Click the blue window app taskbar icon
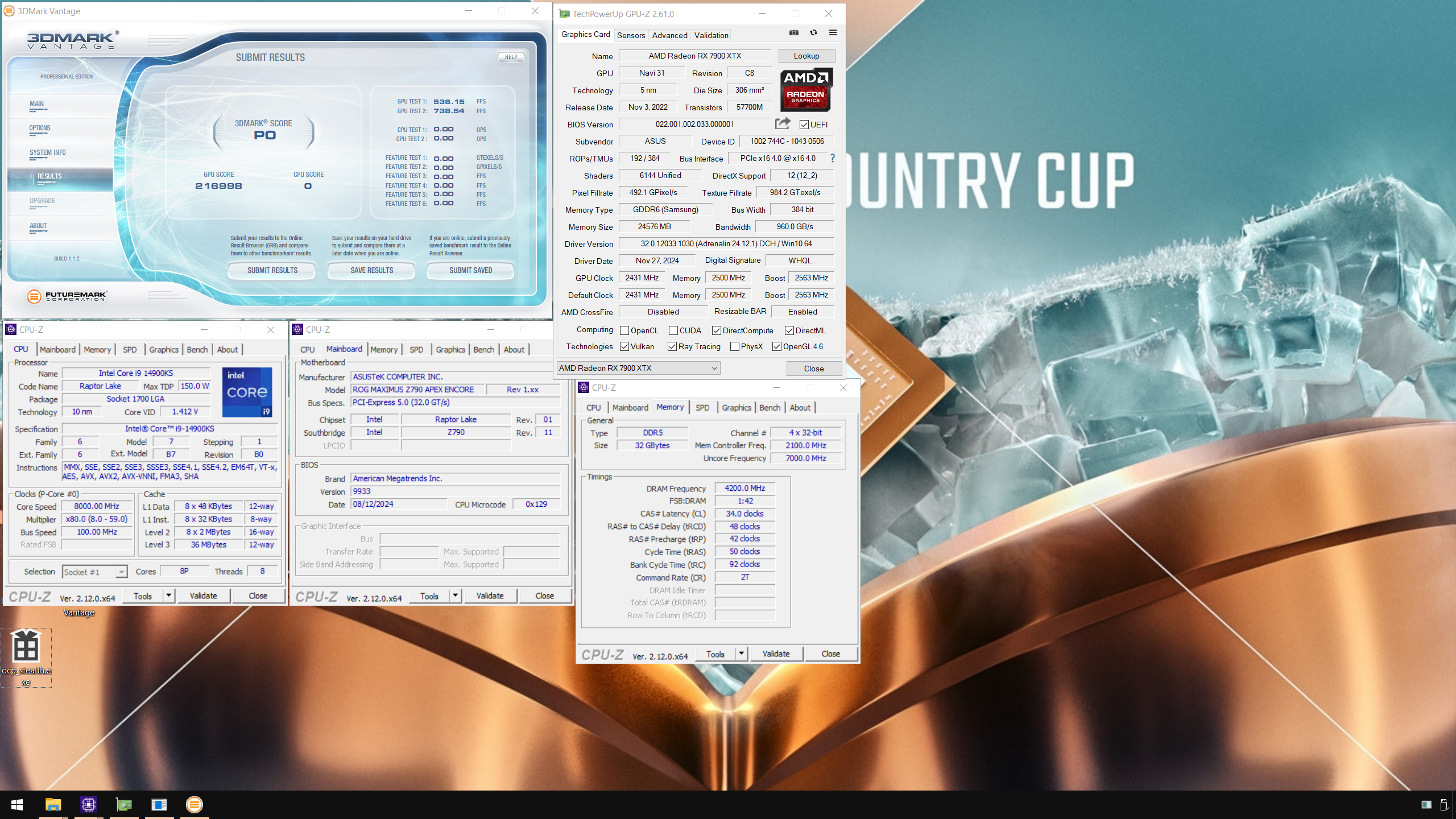This screenshot has width=1456, height=819. click(159, 805)
